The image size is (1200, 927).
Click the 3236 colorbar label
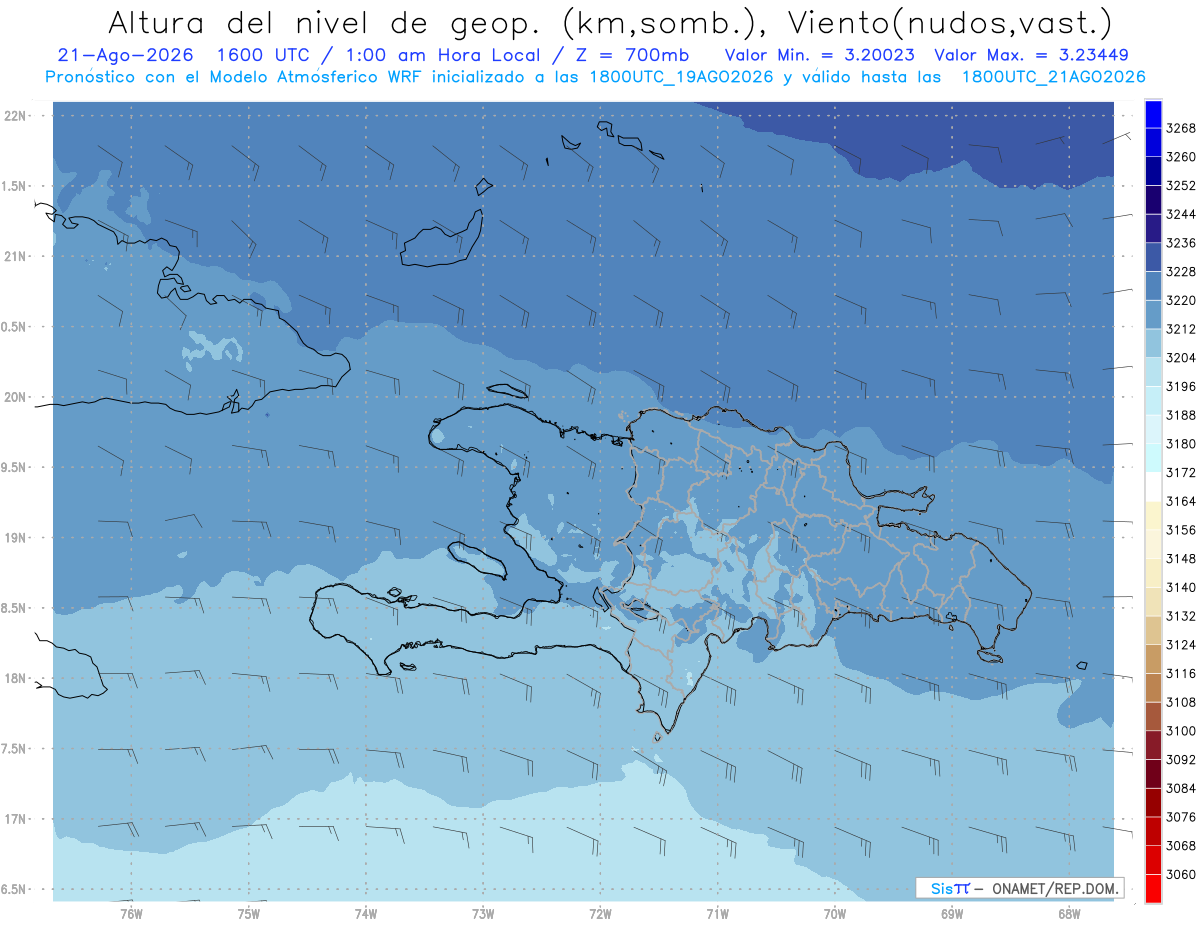pyautogui.click(x=1181, y=243)
